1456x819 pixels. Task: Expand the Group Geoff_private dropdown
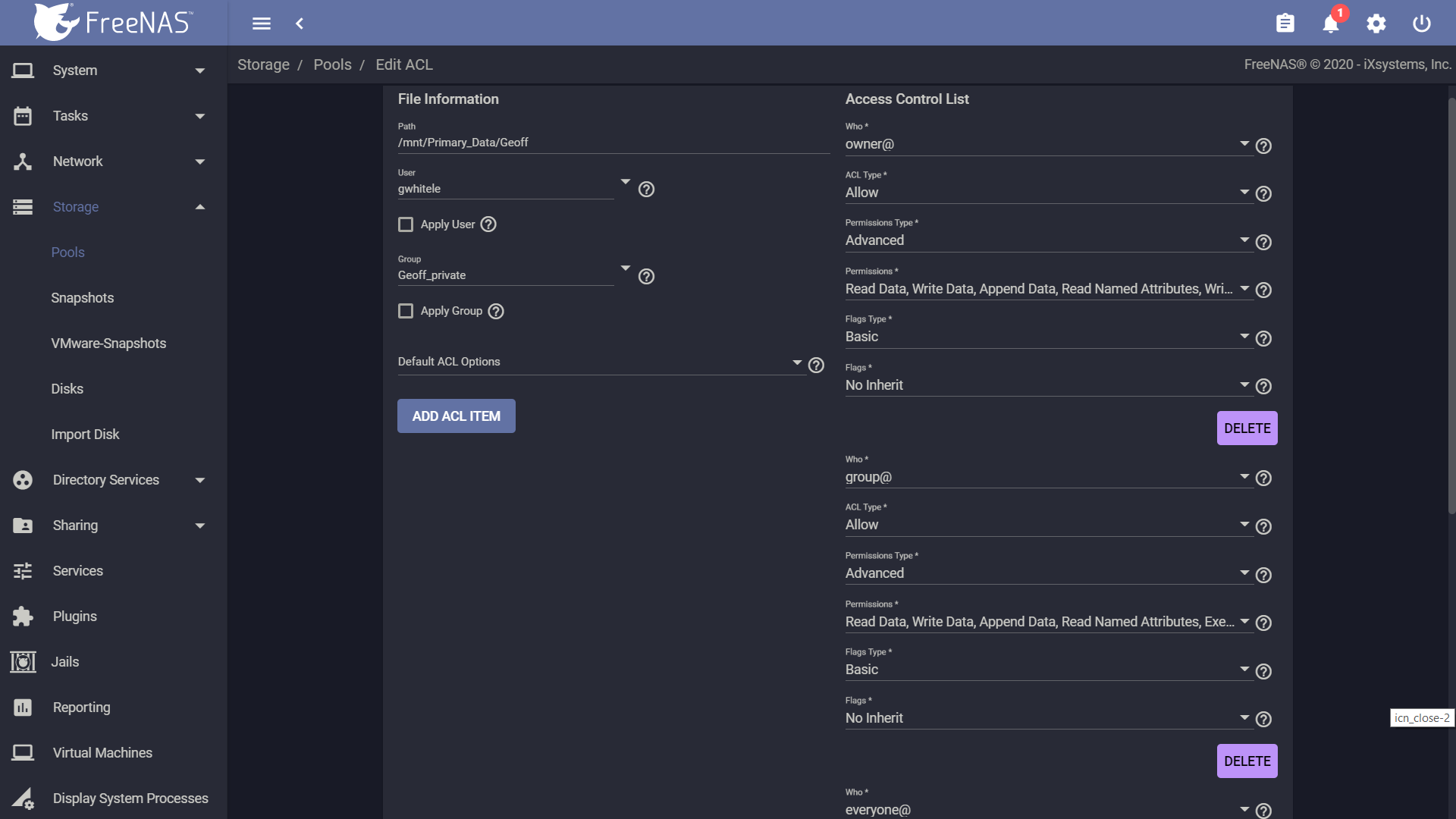[x=514, y=275]
